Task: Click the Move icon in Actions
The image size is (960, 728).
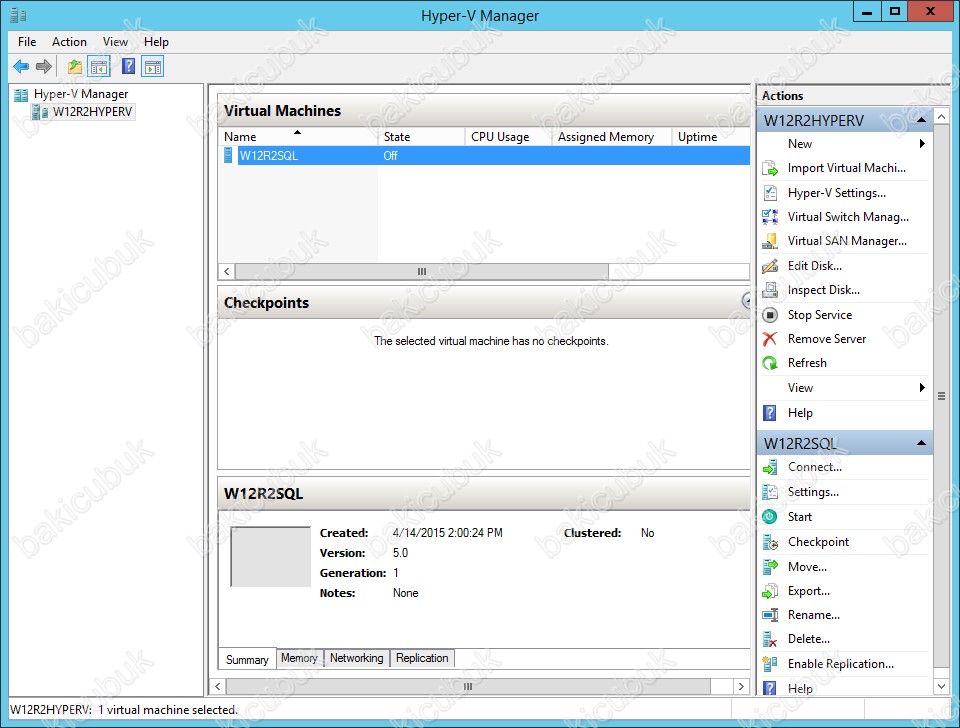Action: coord(770,567)
